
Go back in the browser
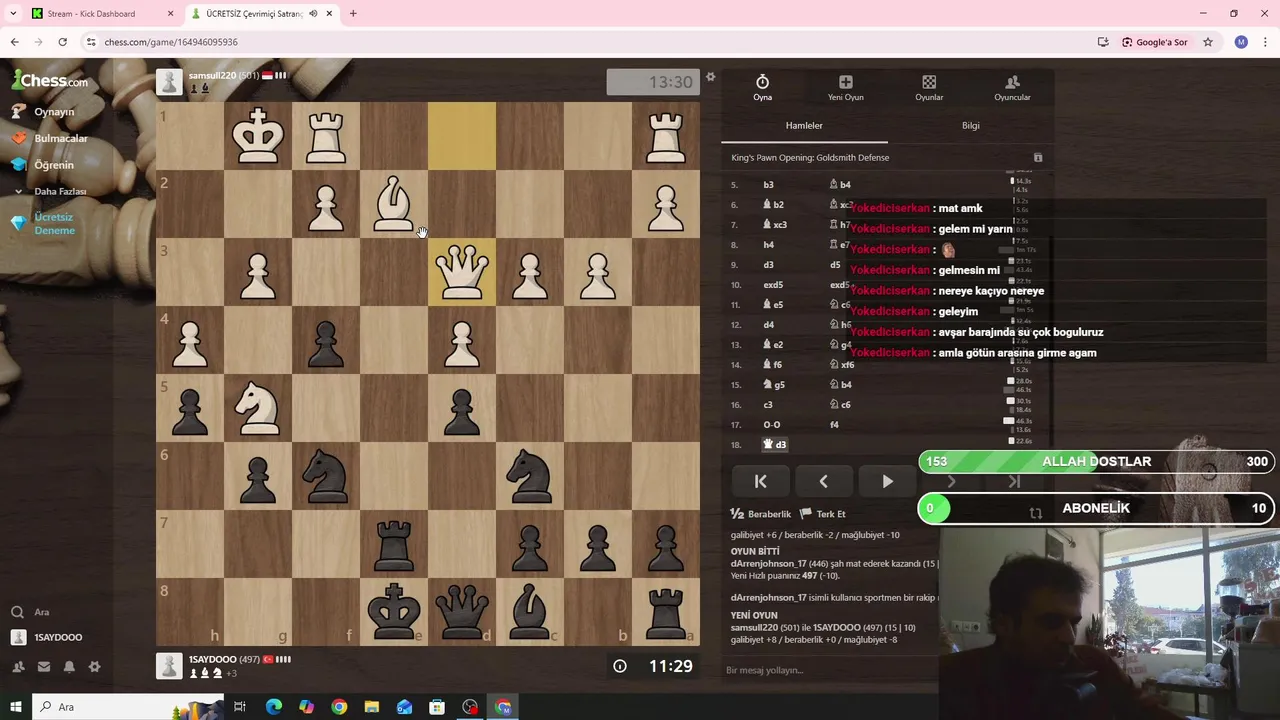(14, 42)
